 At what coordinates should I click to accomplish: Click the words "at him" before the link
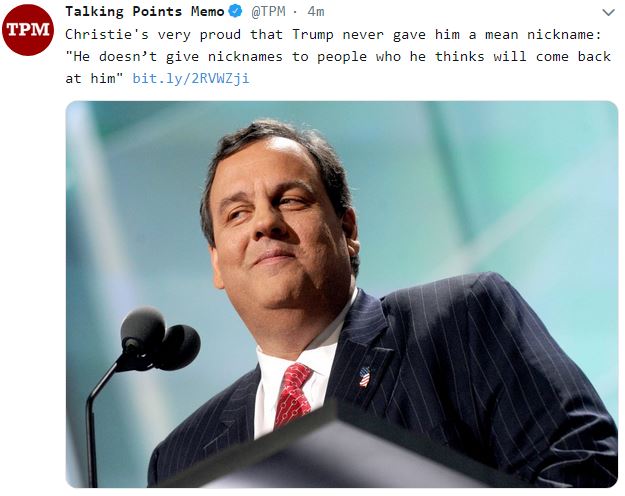[x=93, y=77]
